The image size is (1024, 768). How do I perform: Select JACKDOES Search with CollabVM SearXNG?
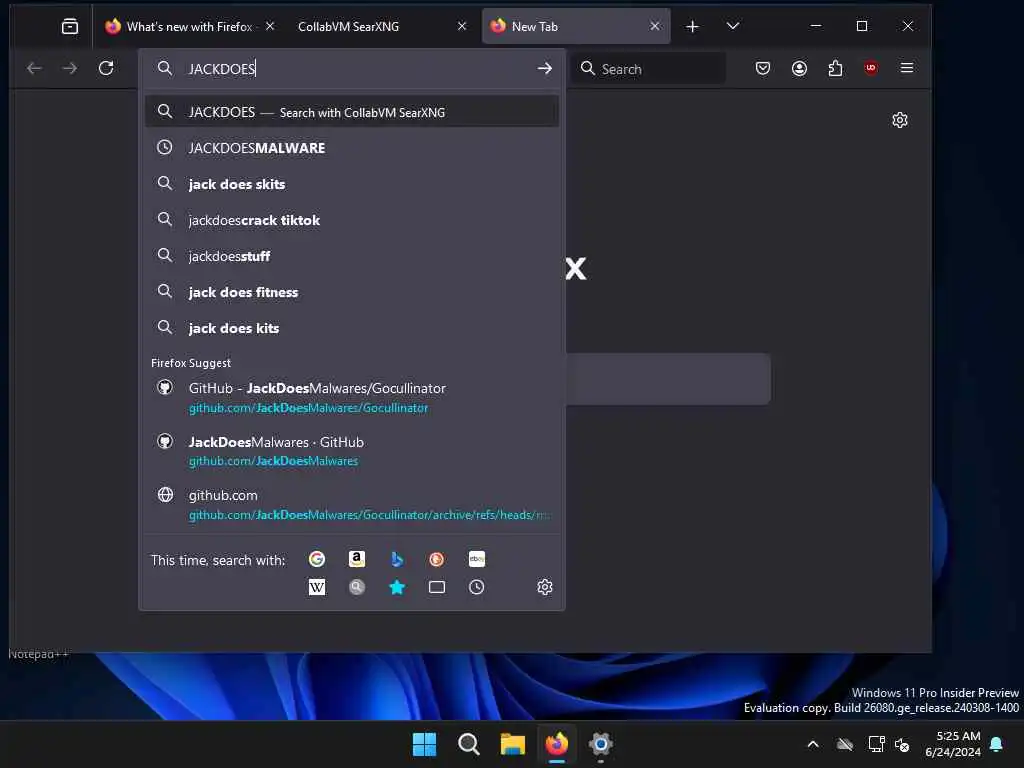(x=352, y=112)
